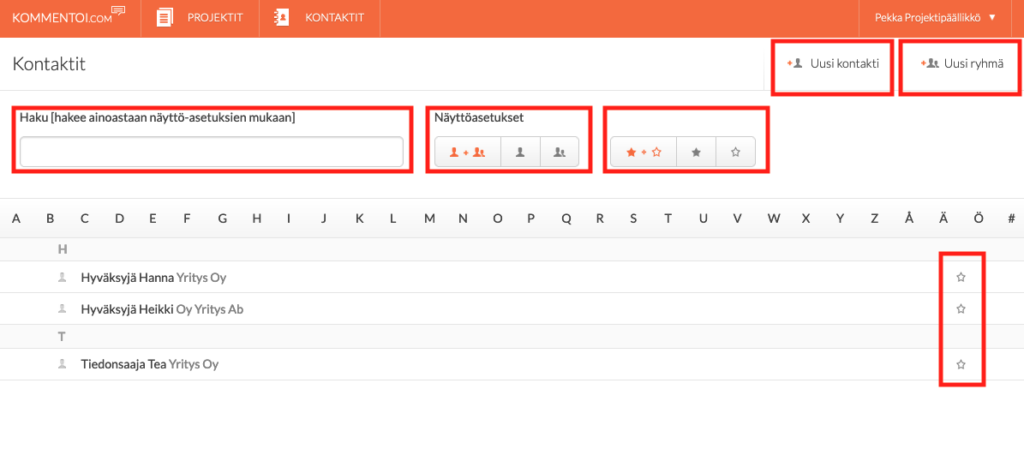
Task: Open contact Hyväksyjä Heikki Oy Yritys Ab
Action: 162,309
